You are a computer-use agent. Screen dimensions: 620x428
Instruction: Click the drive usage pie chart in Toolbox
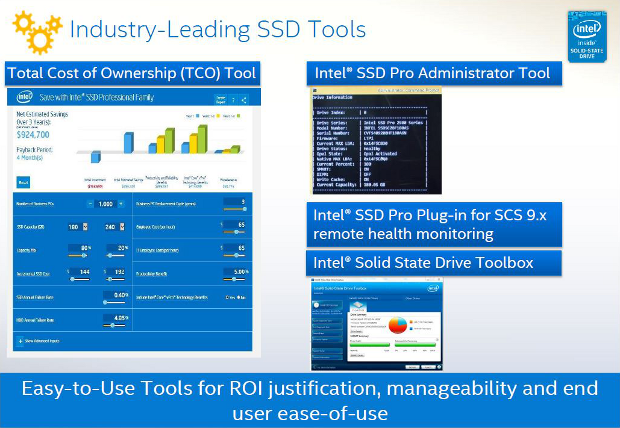[x=398, y=325]
